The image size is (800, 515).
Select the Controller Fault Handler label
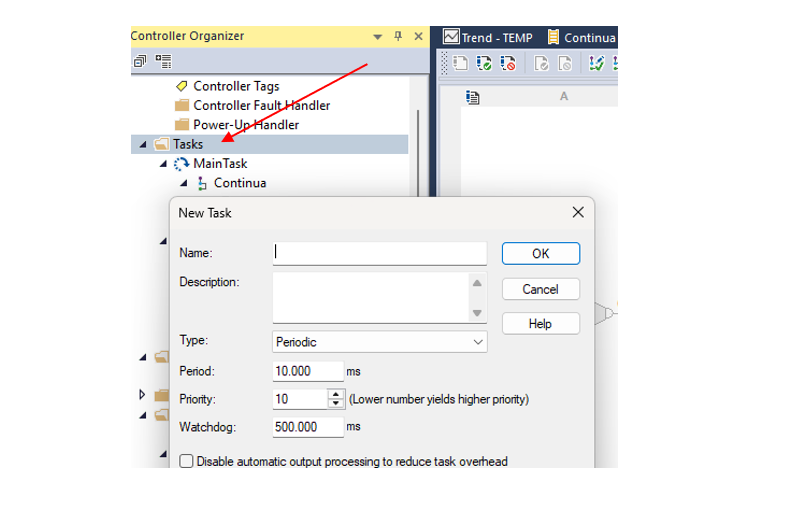pyautogui.click(x=262, y=106)
